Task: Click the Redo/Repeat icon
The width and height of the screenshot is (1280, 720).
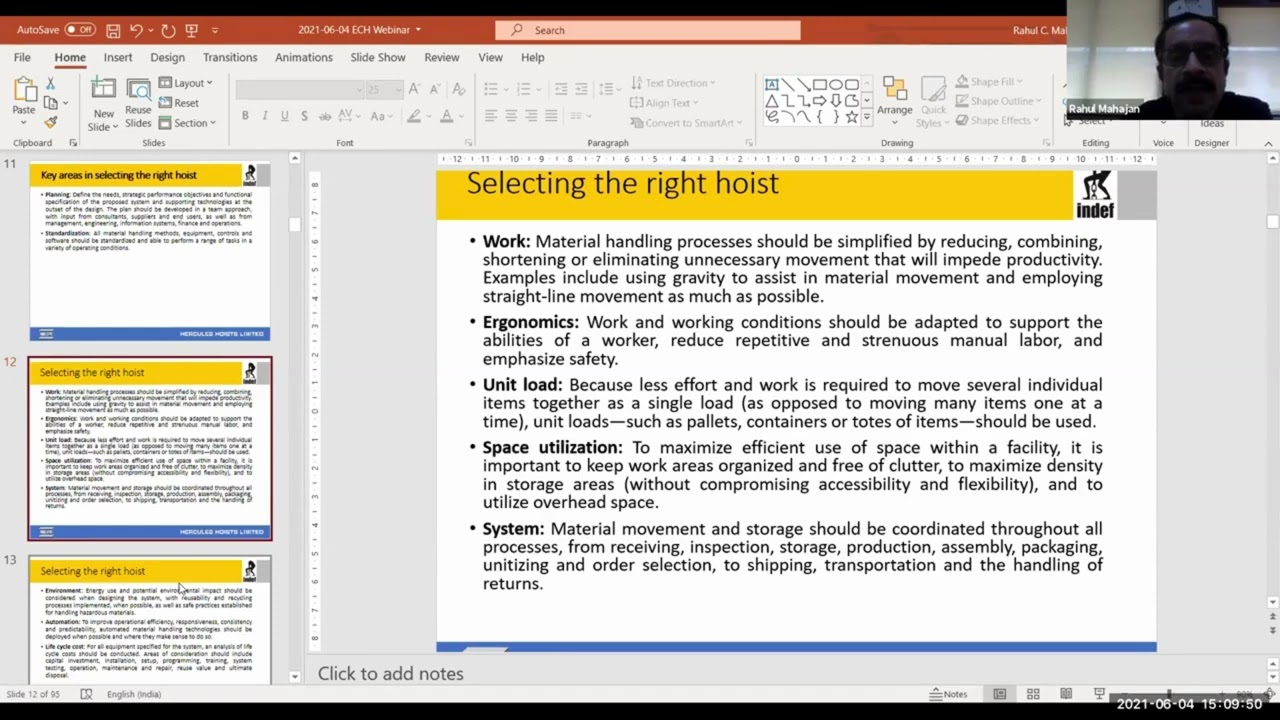Action: pos(168,30)
